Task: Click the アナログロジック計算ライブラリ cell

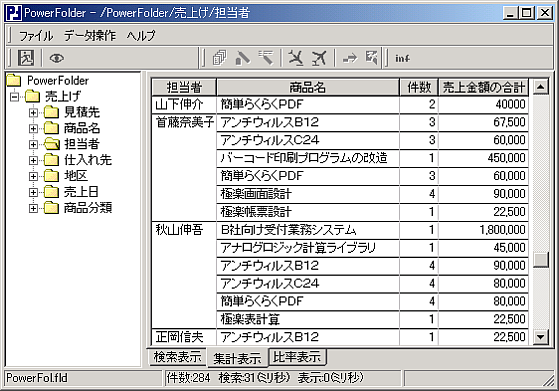Action: 308,248
